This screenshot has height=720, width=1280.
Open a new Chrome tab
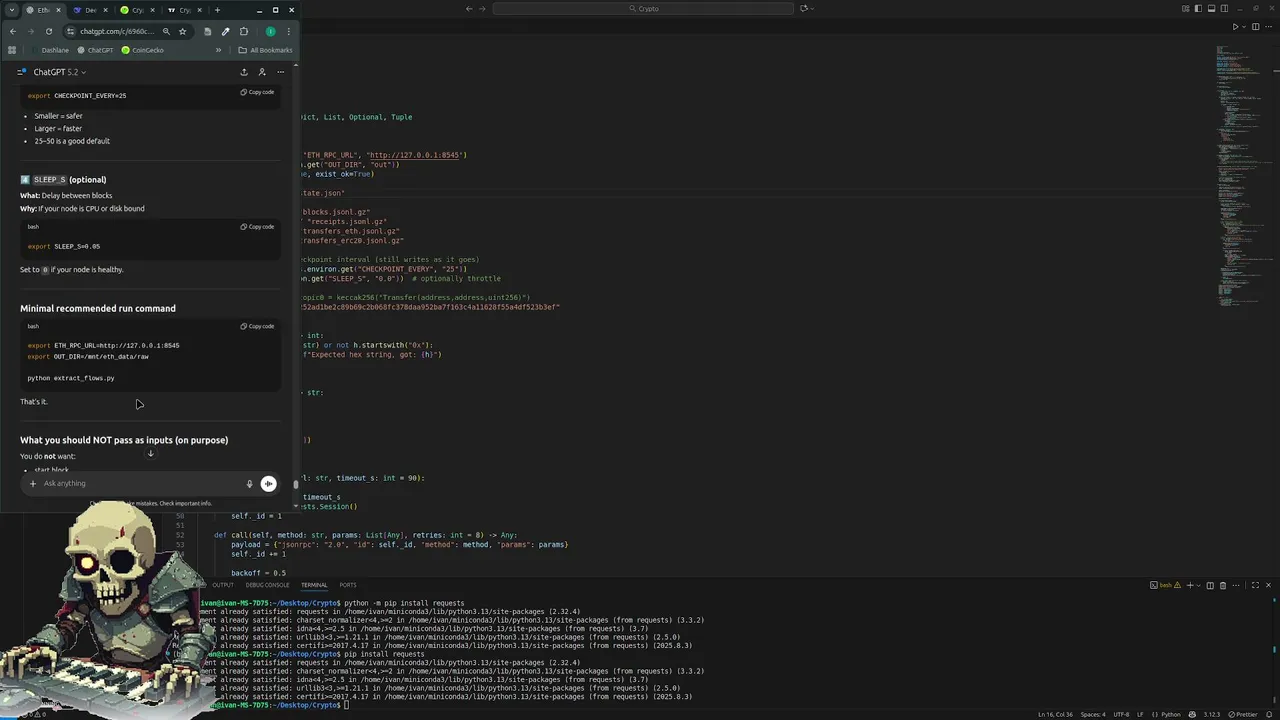[217, 10]
